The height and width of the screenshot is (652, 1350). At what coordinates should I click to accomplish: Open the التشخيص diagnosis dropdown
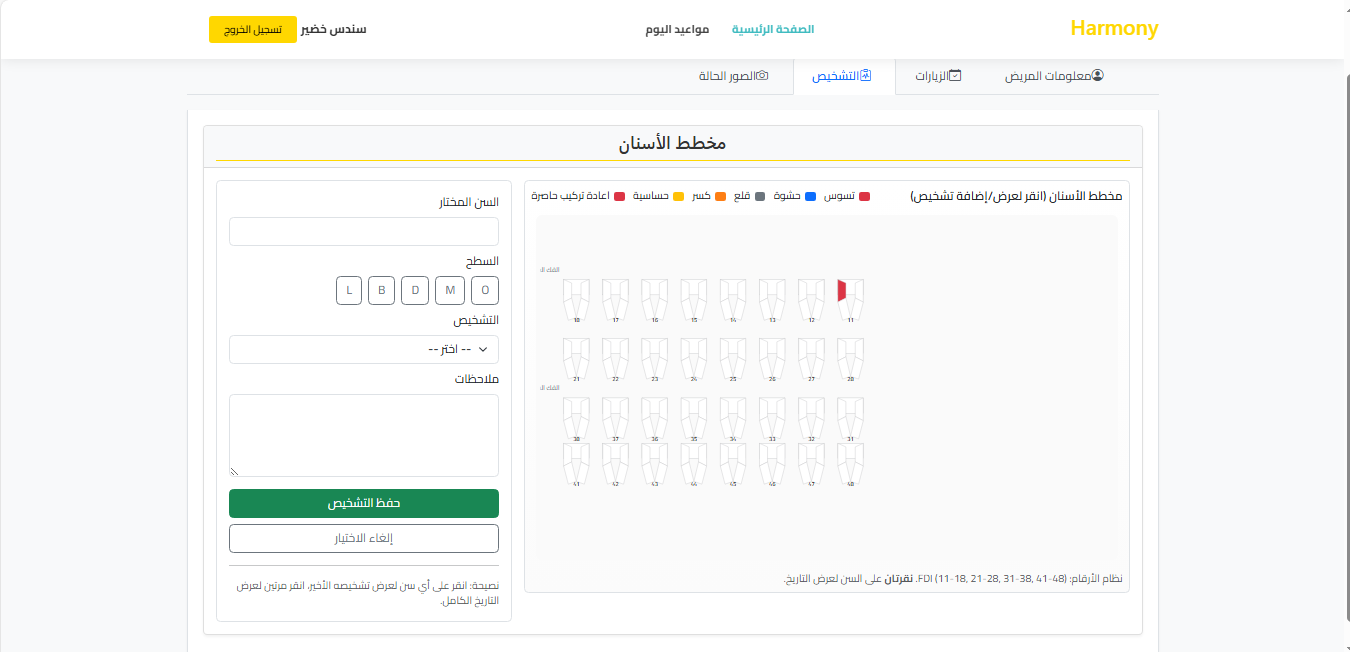click(x=364, y=349)
